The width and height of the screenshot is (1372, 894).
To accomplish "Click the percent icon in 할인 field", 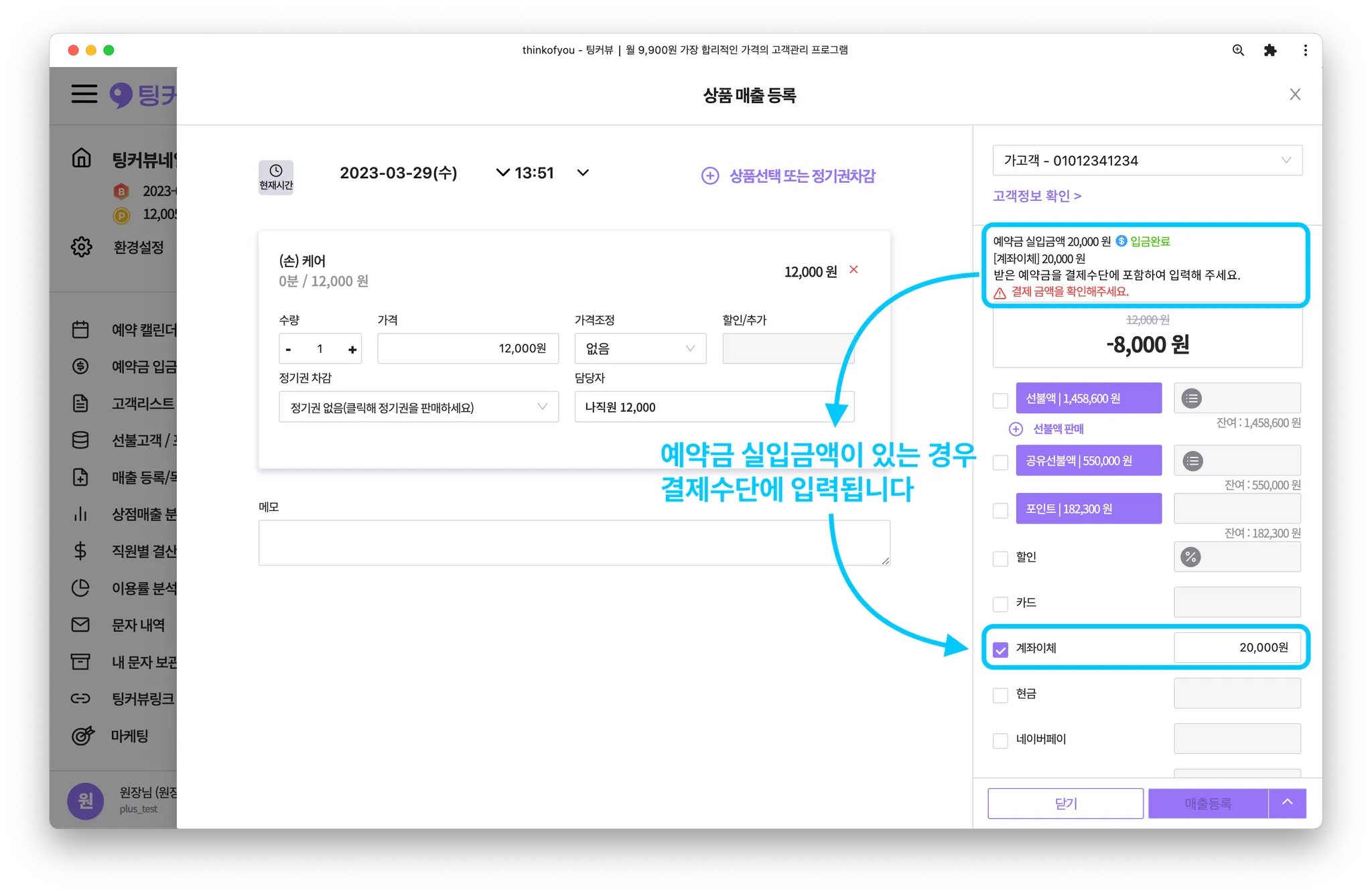I will 1190,557.
